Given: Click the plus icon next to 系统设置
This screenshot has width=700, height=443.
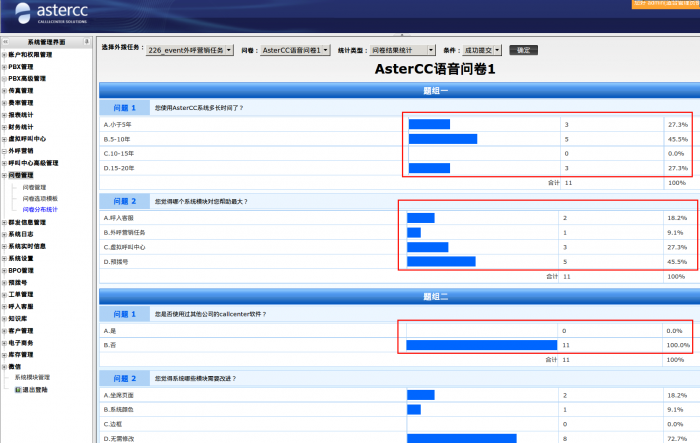Looking at the screenshot, I should coord(4,258).
